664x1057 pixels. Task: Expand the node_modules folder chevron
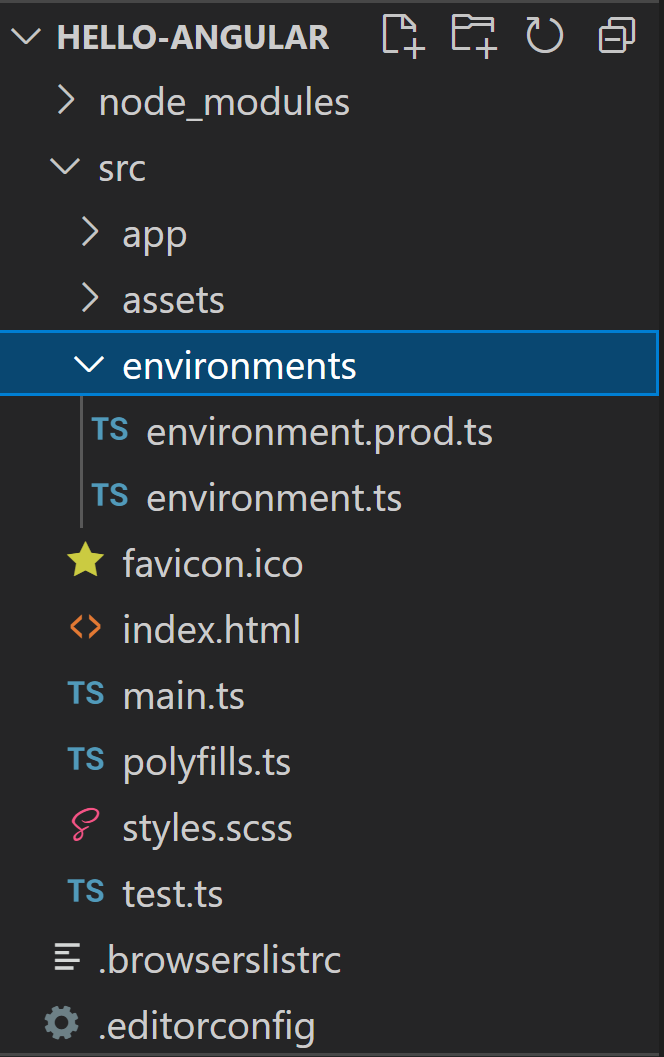[x=66, y=101]
